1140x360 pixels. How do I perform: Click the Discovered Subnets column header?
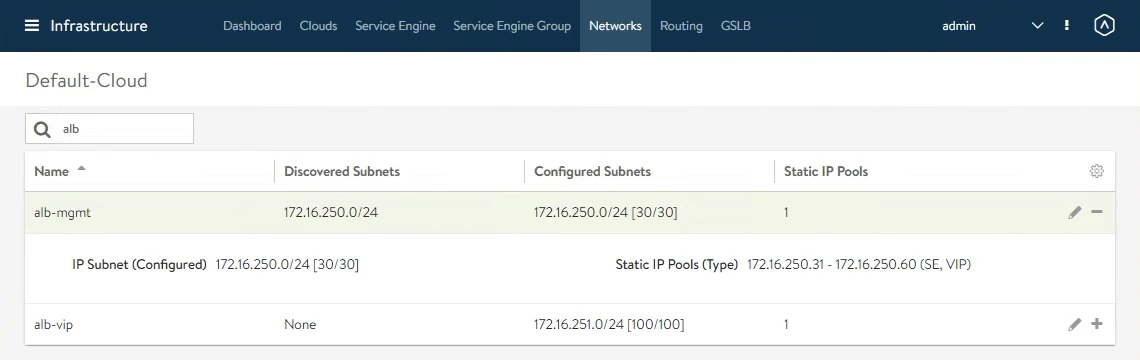click(342, 172)
